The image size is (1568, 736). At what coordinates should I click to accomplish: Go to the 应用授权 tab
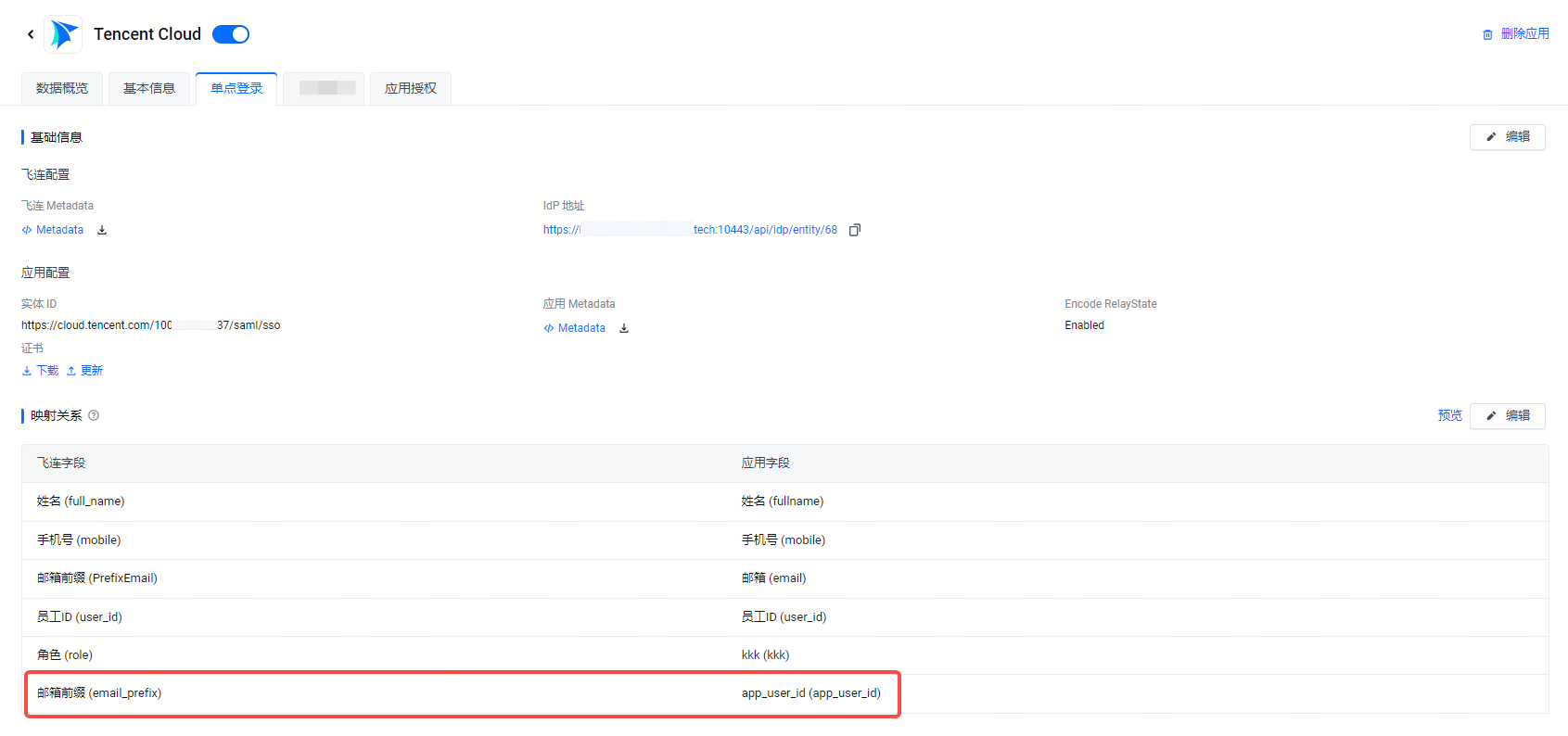411,88
